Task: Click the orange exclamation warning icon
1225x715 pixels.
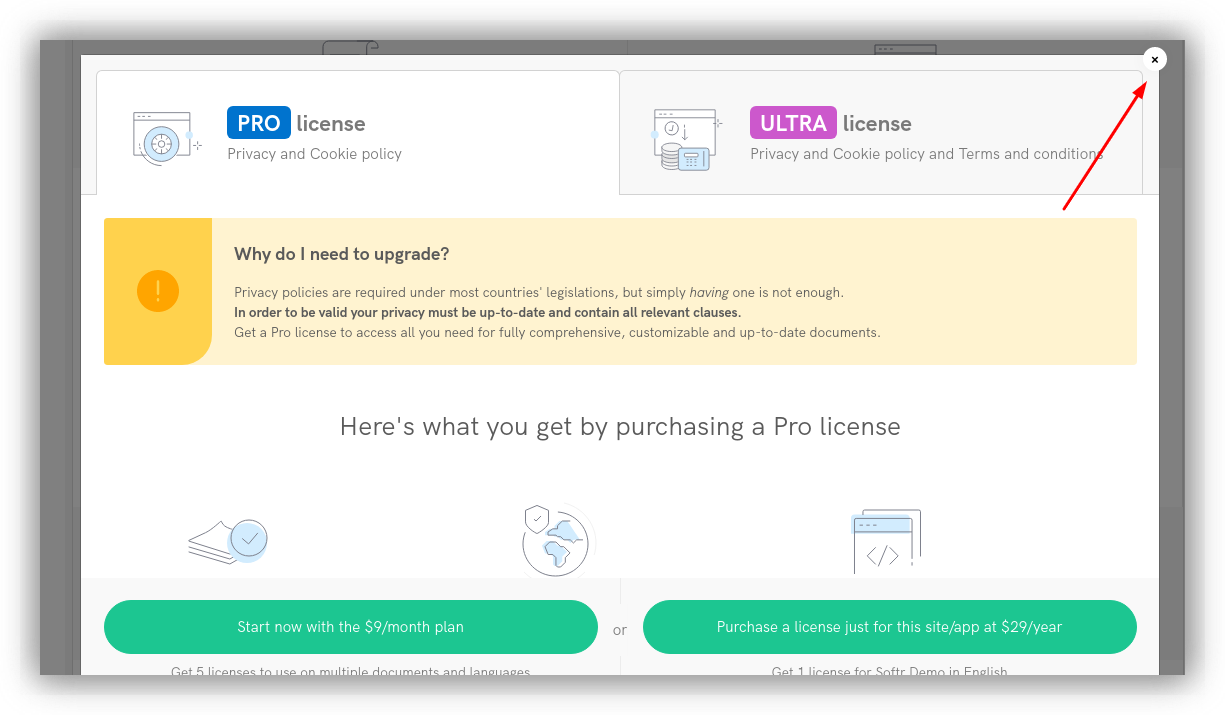Action: pos(158,291)
